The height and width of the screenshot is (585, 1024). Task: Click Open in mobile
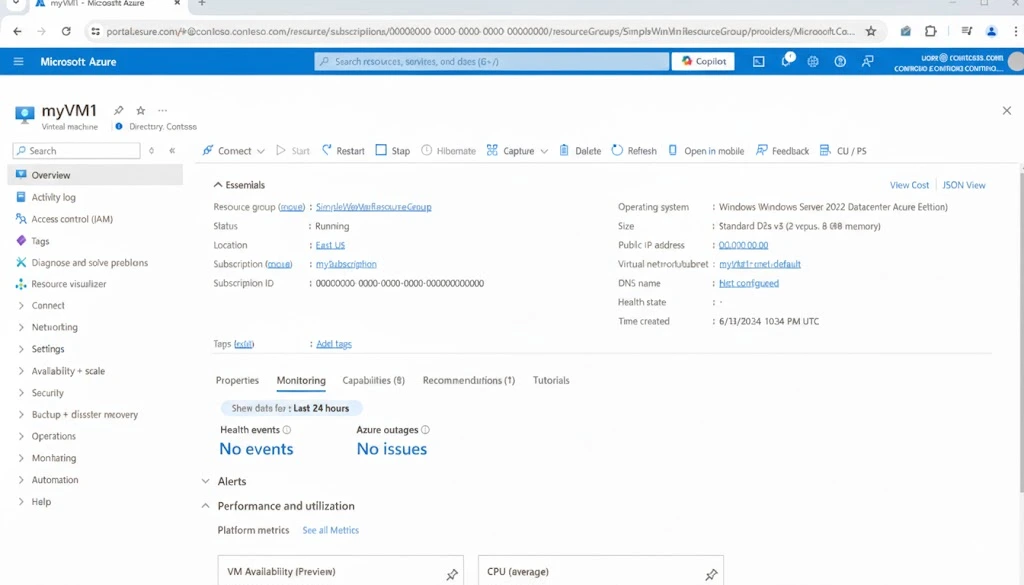pyautogui.click(x=706, y=151)
